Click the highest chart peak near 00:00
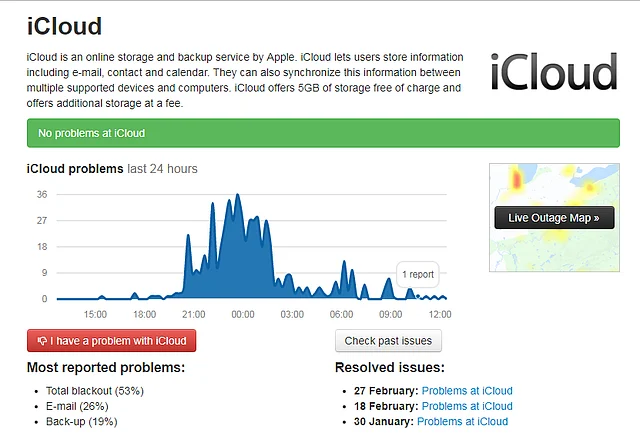 (238, 195)
